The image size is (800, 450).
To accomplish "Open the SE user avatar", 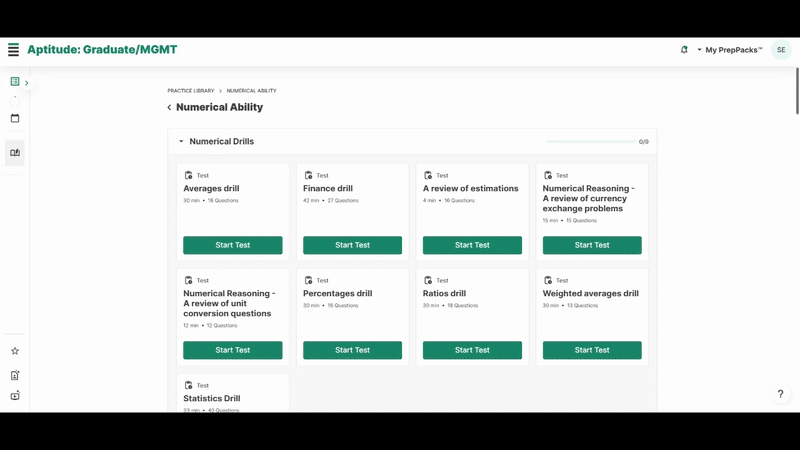I will (x=781, y=50).
